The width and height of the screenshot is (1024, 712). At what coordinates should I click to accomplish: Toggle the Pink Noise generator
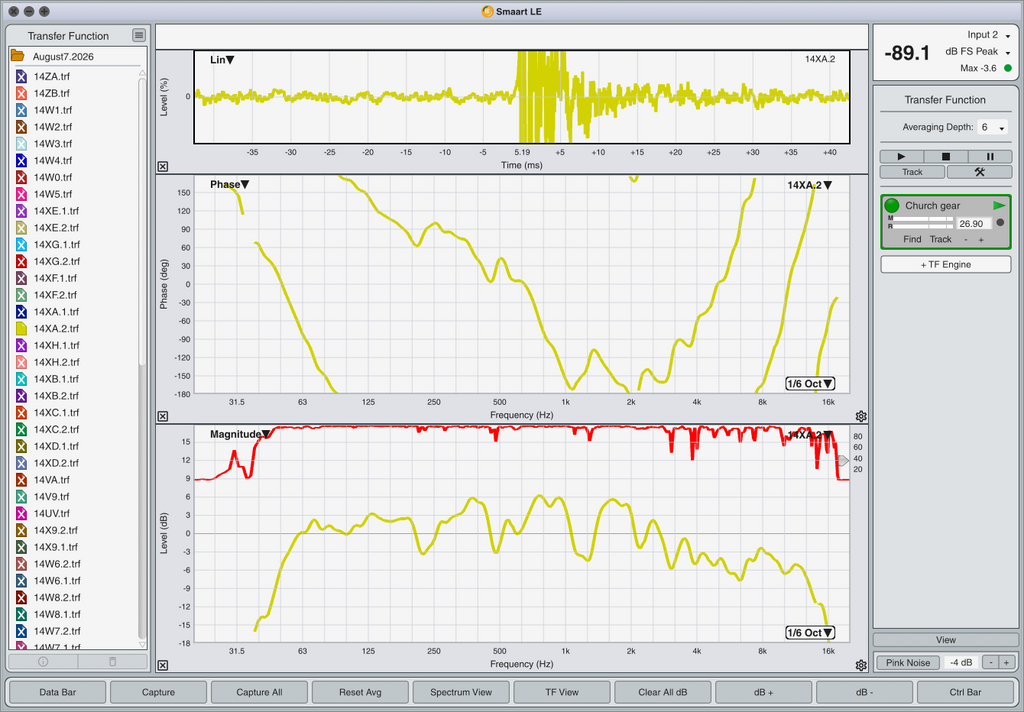tap(908, 662)
